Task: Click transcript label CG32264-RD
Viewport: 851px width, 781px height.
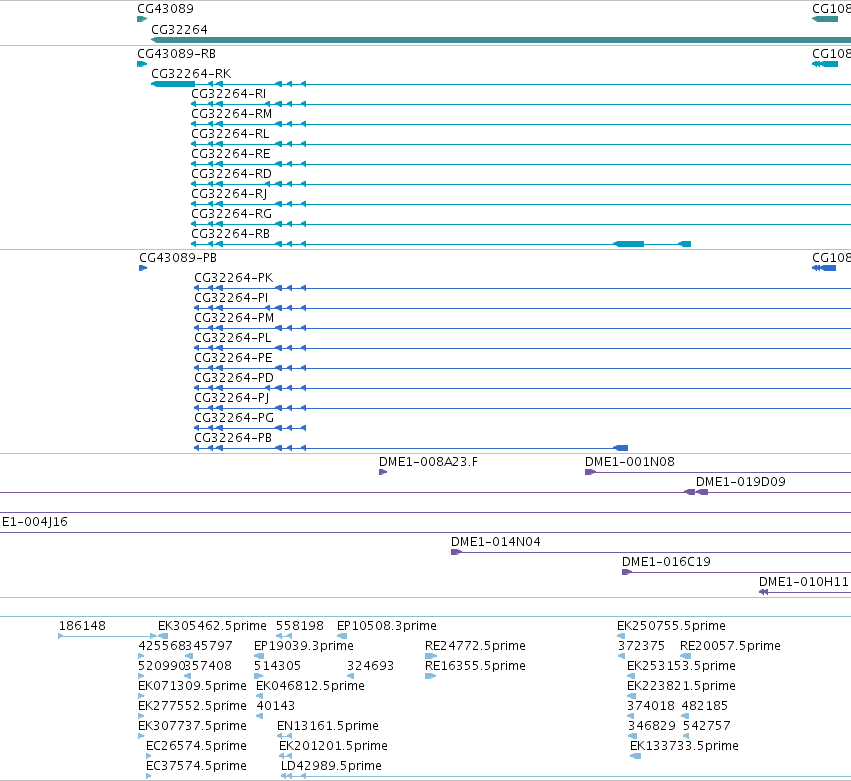Action: coord(231,174)
